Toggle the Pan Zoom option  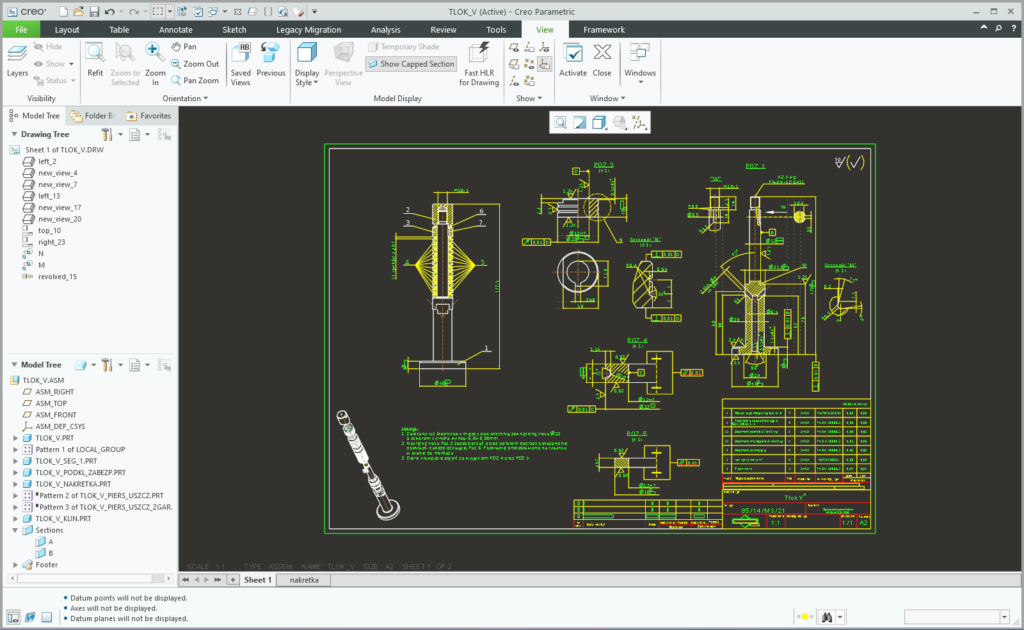point(194,80)
